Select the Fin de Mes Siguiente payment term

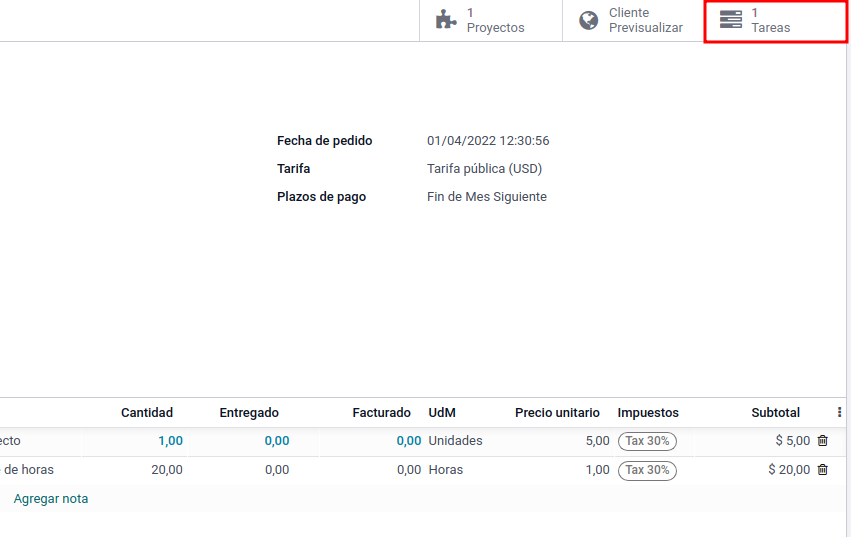(486, 197)
